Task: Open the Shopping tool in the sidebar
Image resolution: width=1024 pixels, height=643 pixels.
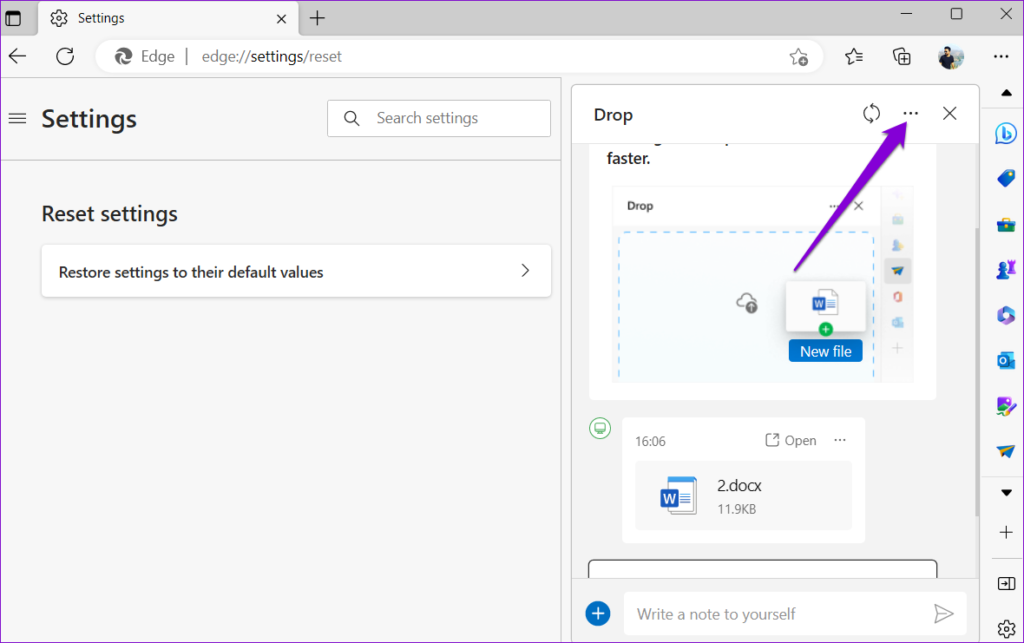Action: [x=1005, y=177]
